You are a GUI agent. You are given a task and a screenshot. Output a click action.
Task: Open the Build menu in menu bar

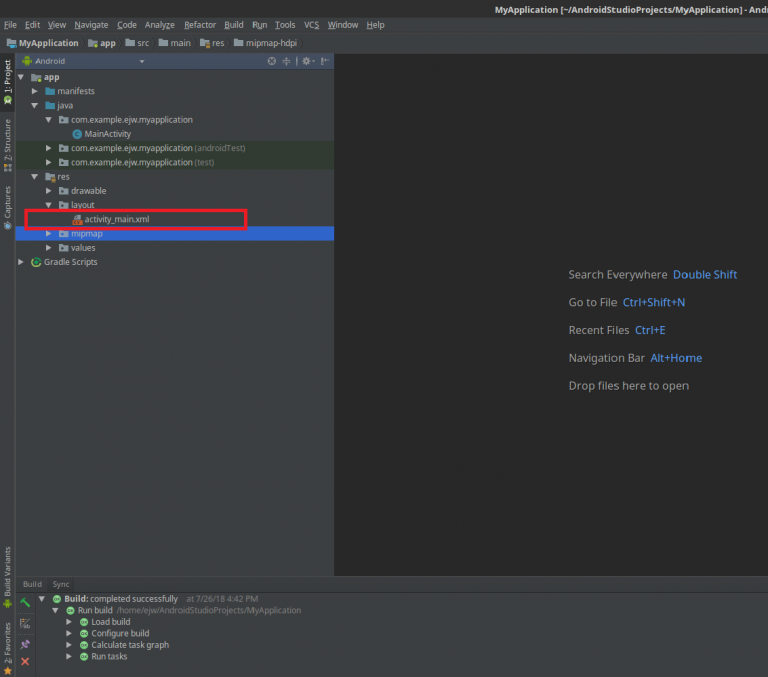click(x=234, y=25)
